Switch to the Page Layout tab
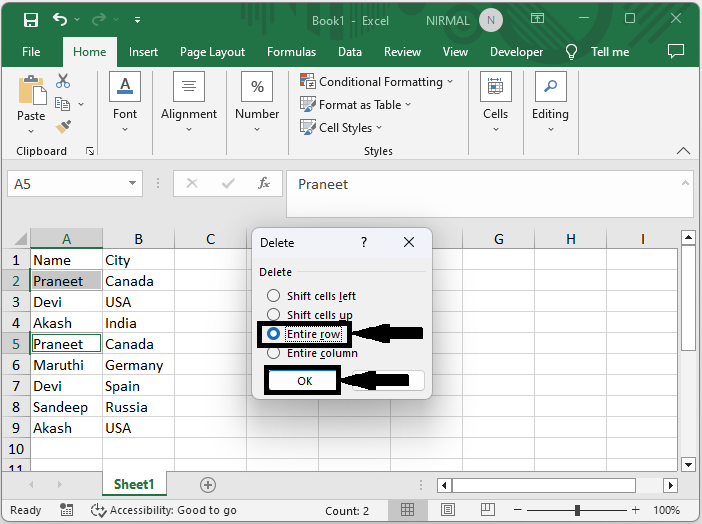Viewport: 702px width, 524px height. pos(212,52)
